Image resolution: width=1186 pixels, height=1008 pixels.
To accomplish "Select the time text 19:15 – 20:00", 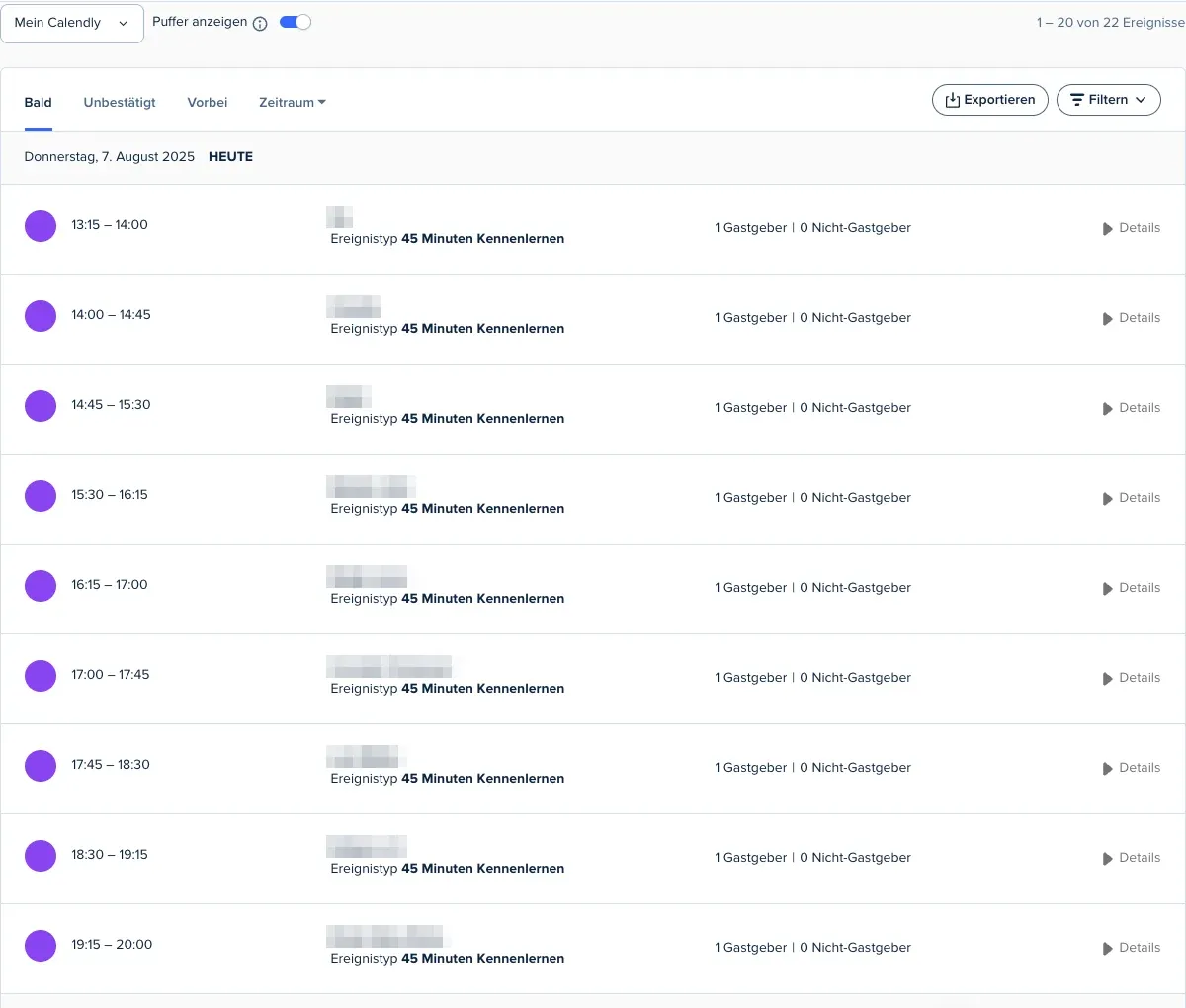I will (x=112, y=945).
